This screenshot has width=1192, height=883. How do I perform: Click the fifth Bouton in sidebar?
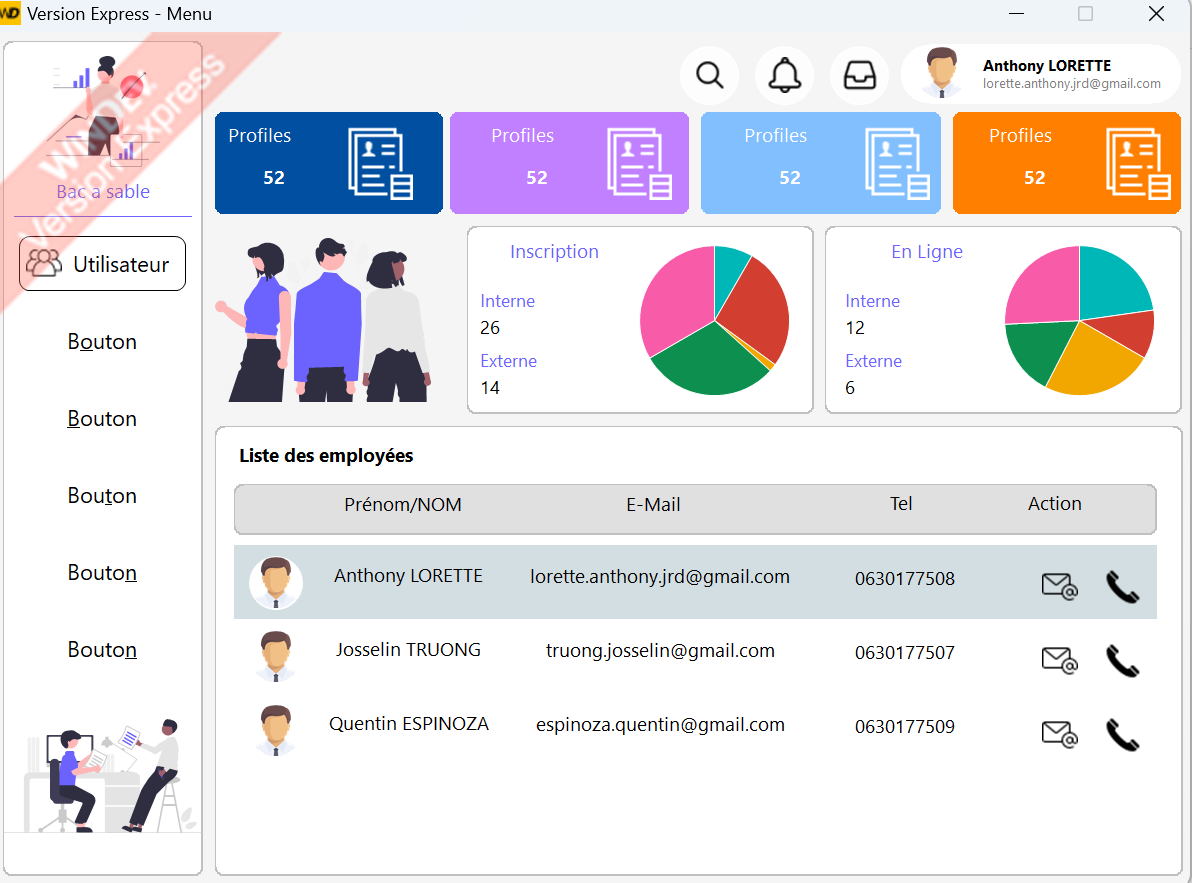[102, 650]
